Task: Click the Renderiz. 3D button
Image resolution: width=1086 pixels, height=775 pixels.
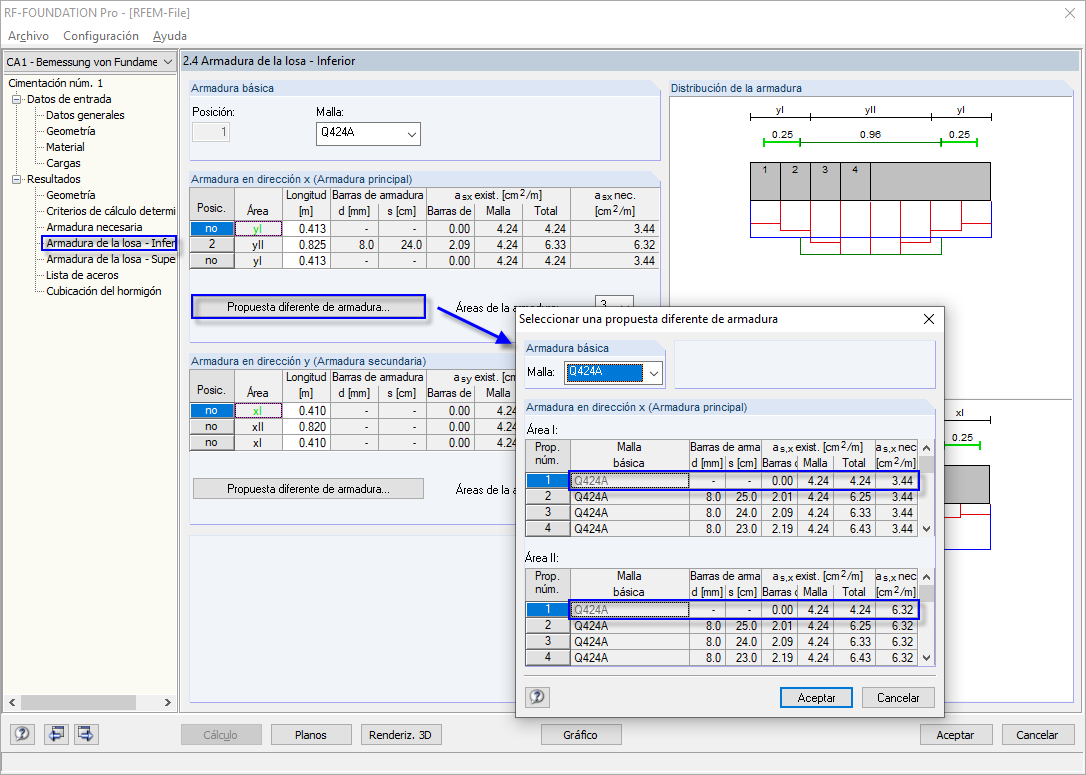Action: (400, 735)
